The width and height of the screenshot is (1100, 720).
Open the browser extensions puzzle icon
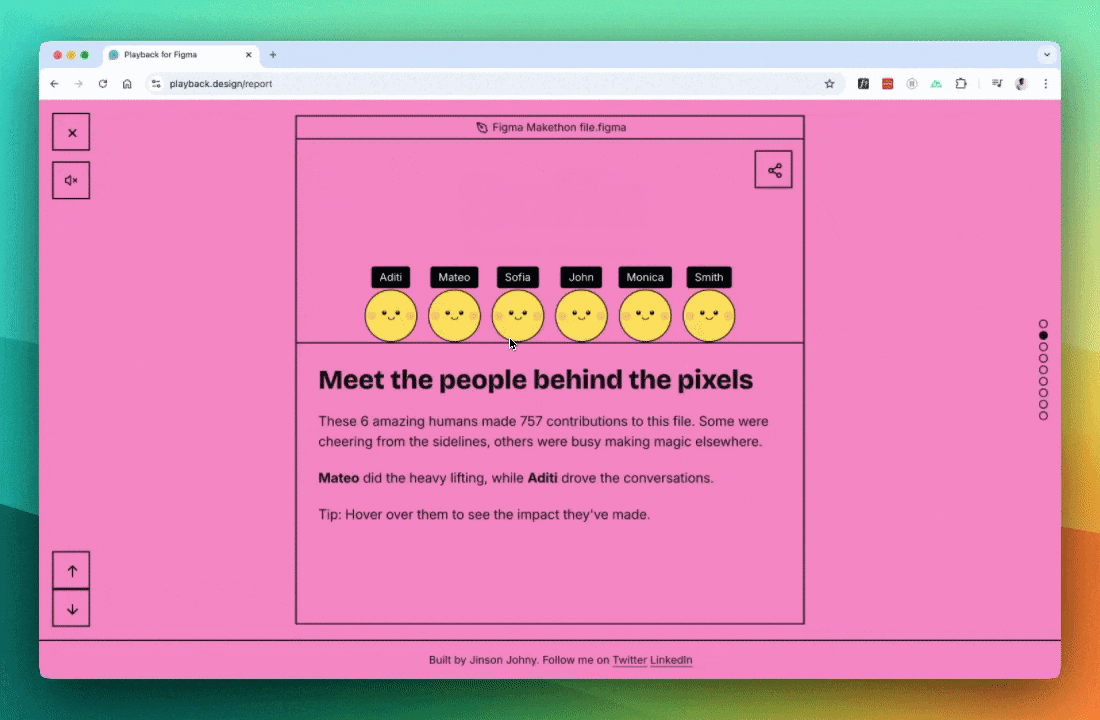(x=961, y=84)
